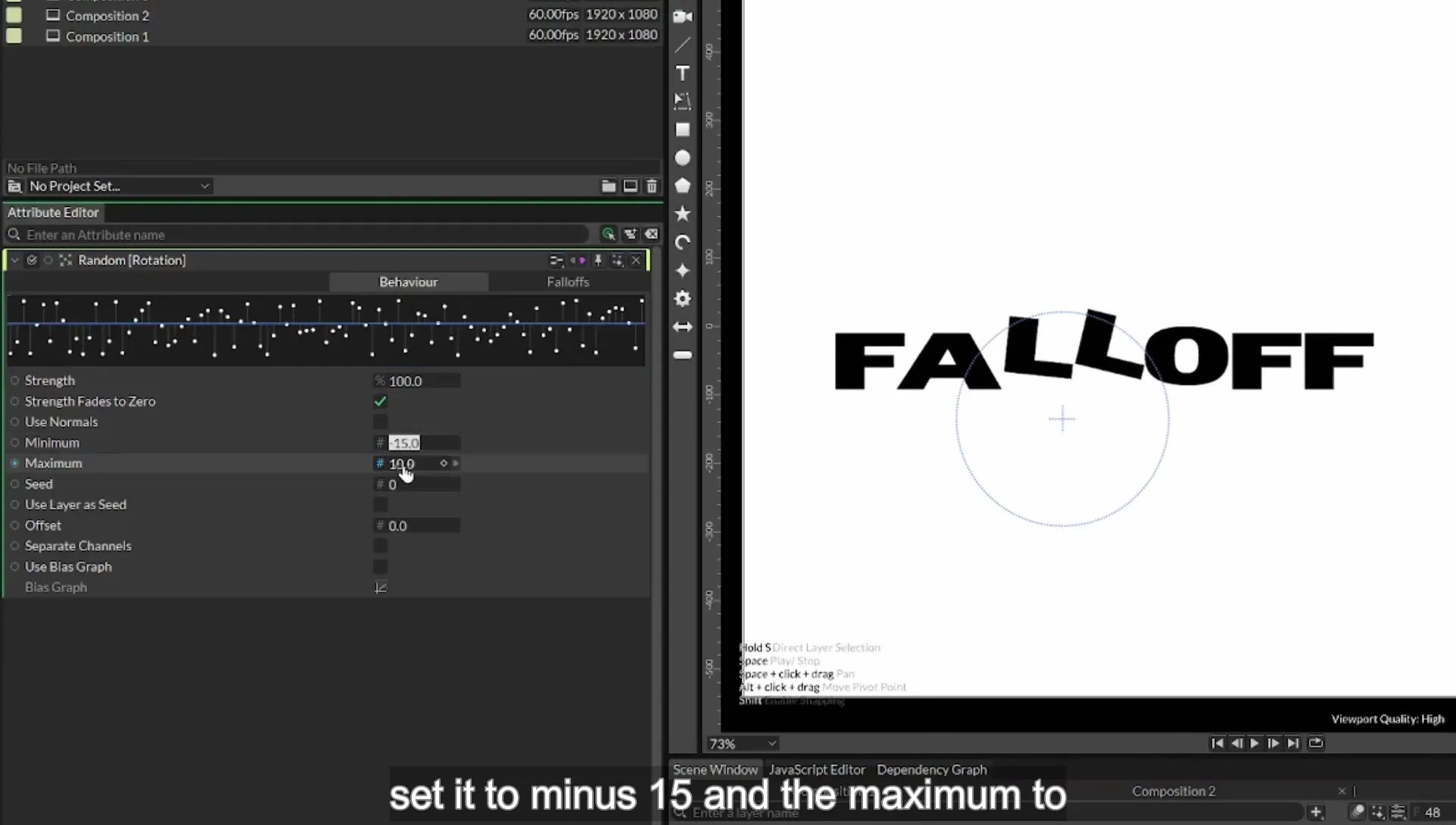Uncheck Strength Fades to Zero checkbox

coord(381,401)
